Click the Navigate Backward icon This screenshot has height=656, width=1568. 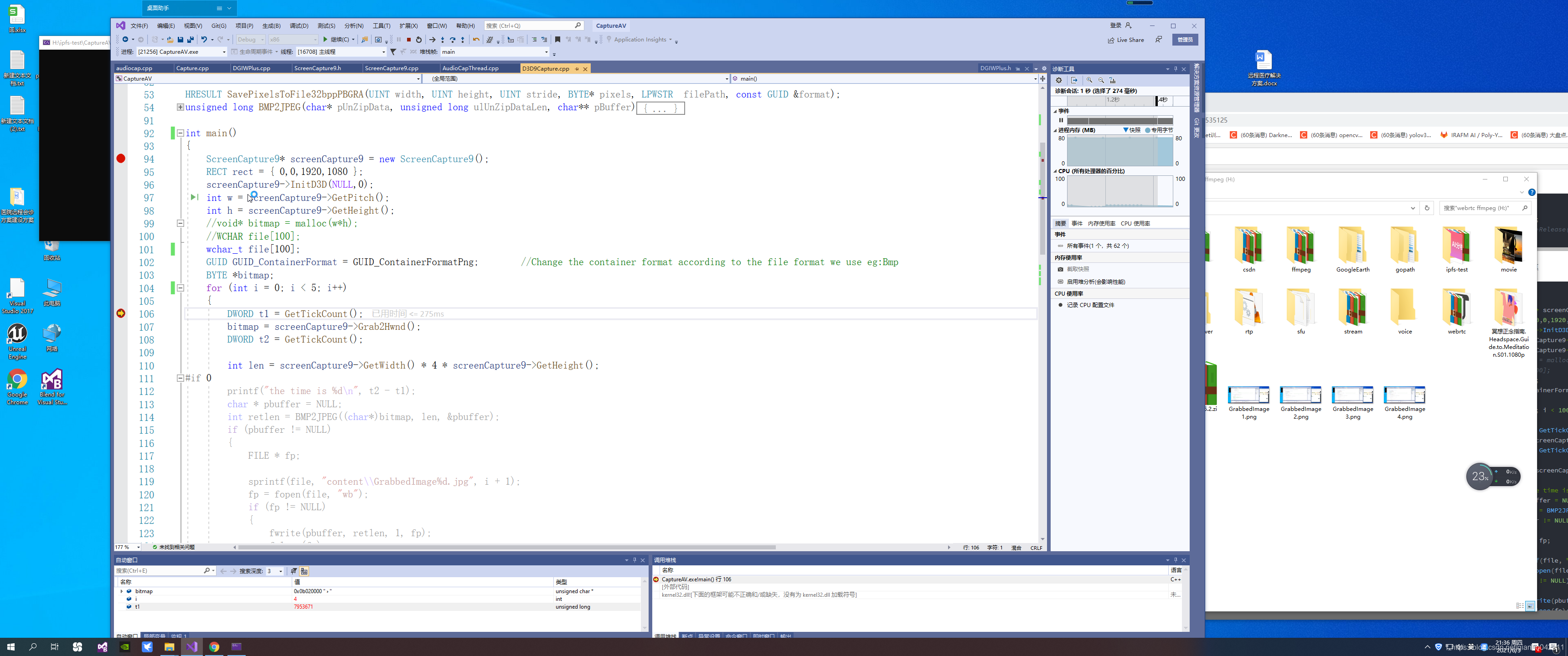tap(125, 40)
